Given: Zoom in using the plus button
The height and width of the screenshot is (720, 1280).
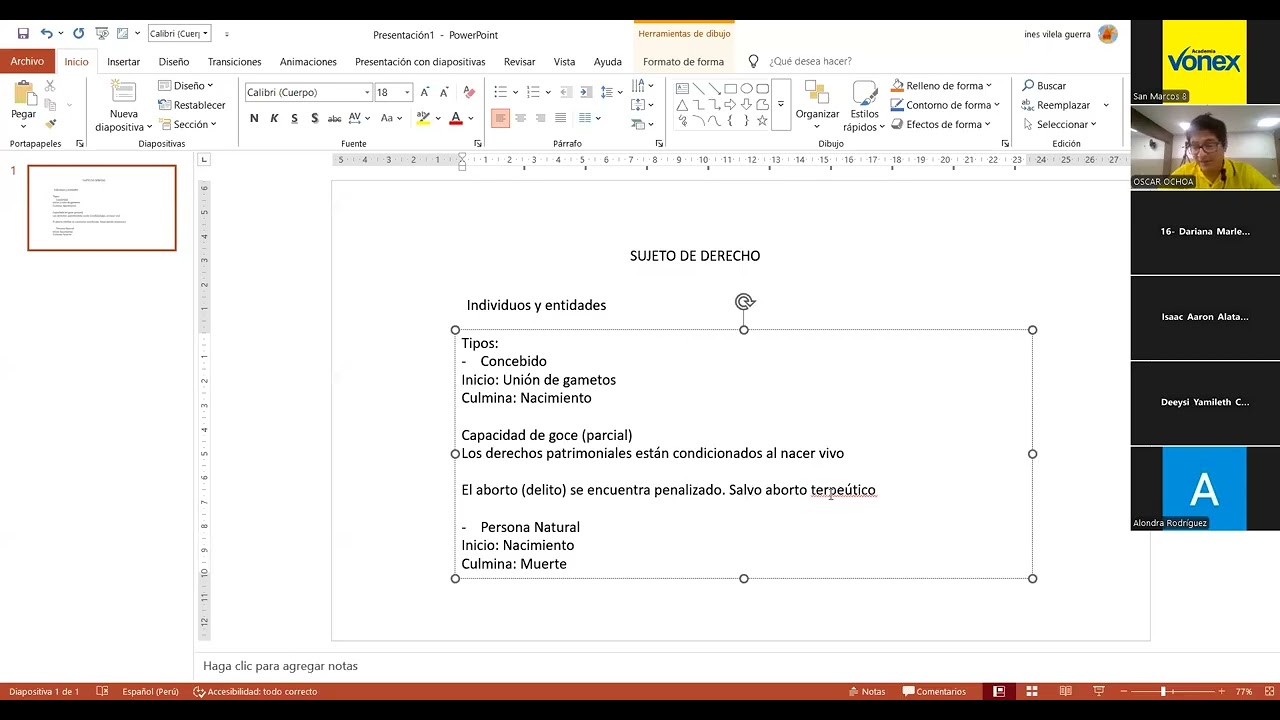Looking at the screenshot, I should (1221, 691).
